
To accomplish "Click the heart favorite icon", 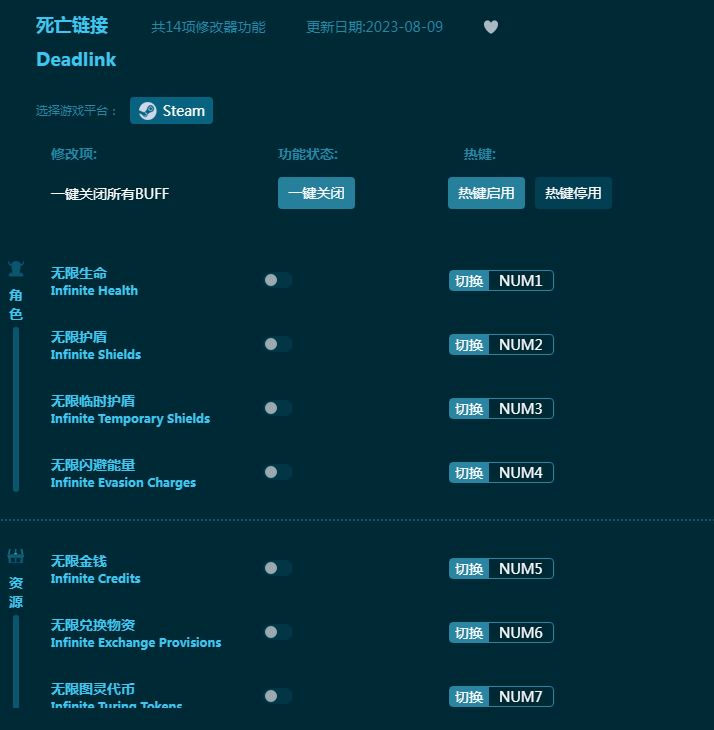I will (x=490, y=27).
